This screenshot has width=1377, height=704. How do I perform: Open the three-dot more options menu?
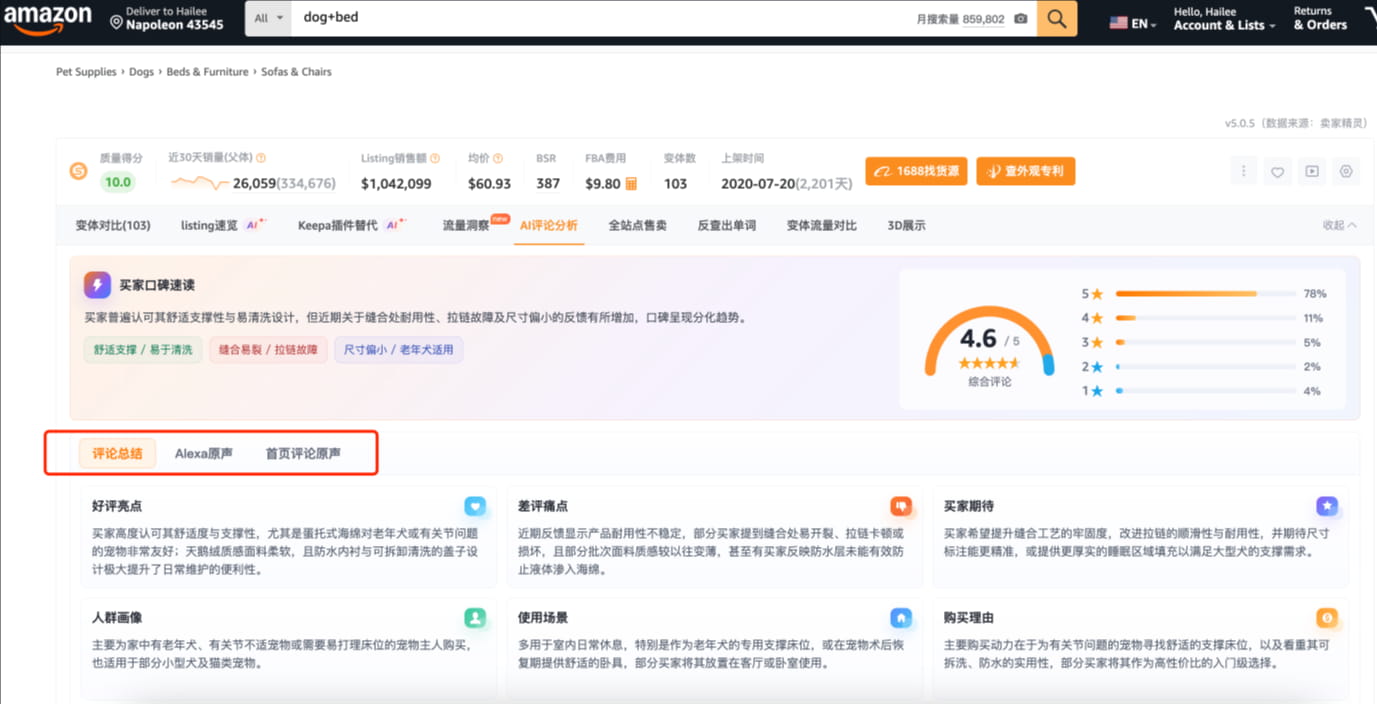[1243, 171]
